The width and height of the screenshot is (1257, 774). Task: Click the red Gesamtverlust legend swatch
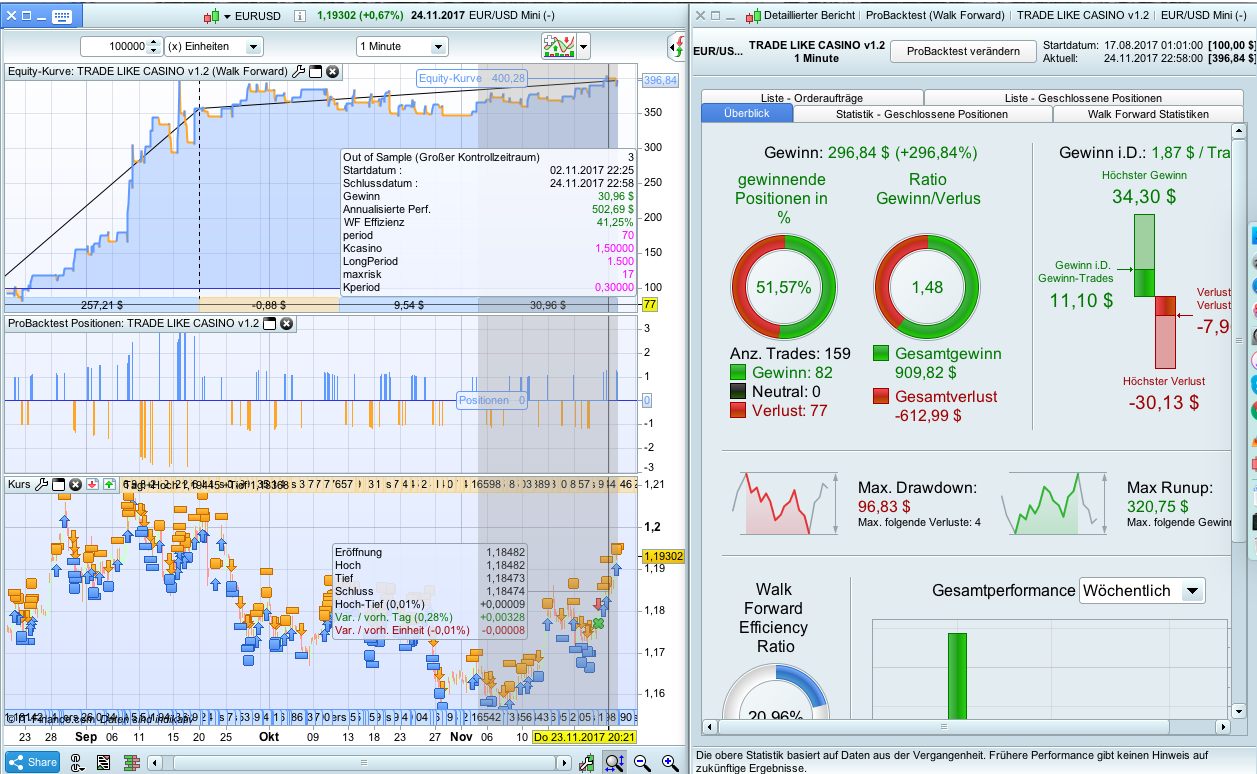coord(881,396)
